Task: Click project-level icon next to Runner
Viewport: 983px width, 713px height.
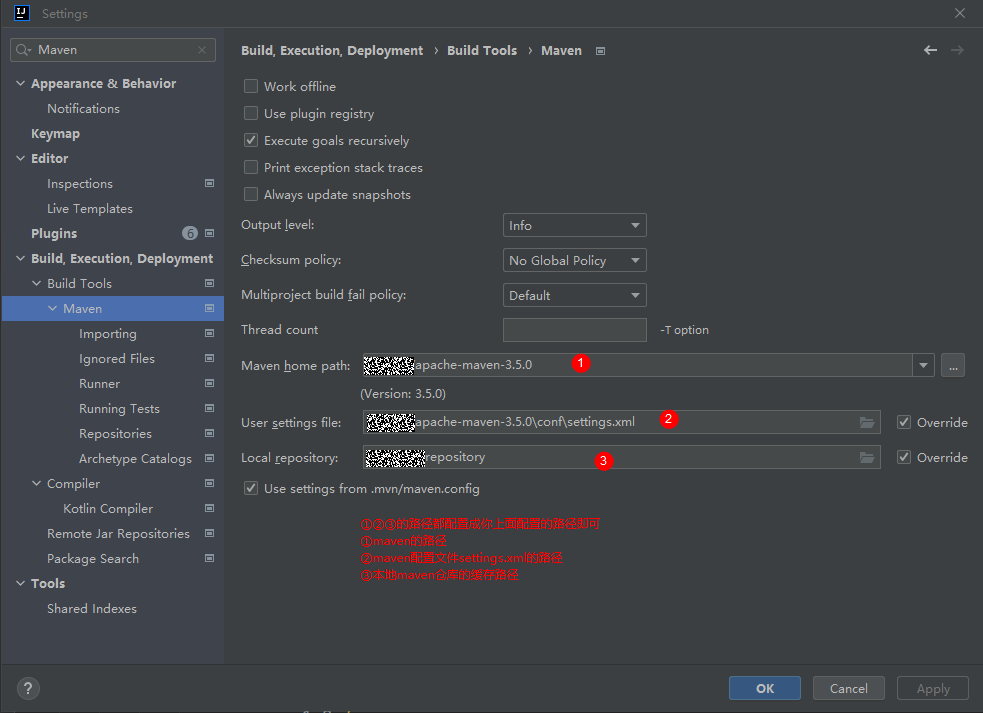Action: click(x=209, y=384)
